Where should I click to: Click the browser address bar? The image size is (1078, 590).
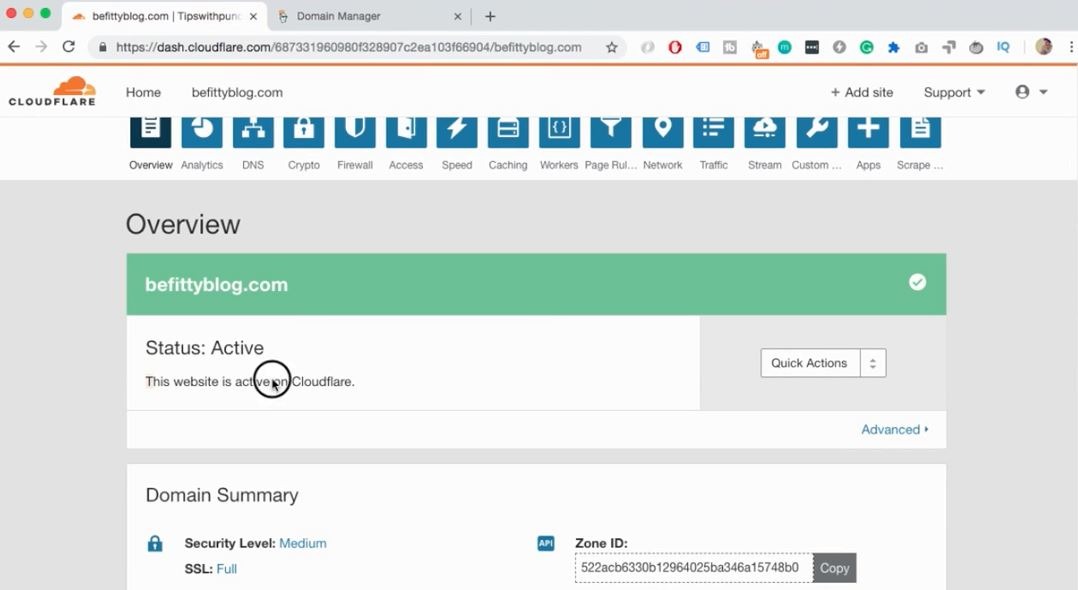[x=358, y=47]
